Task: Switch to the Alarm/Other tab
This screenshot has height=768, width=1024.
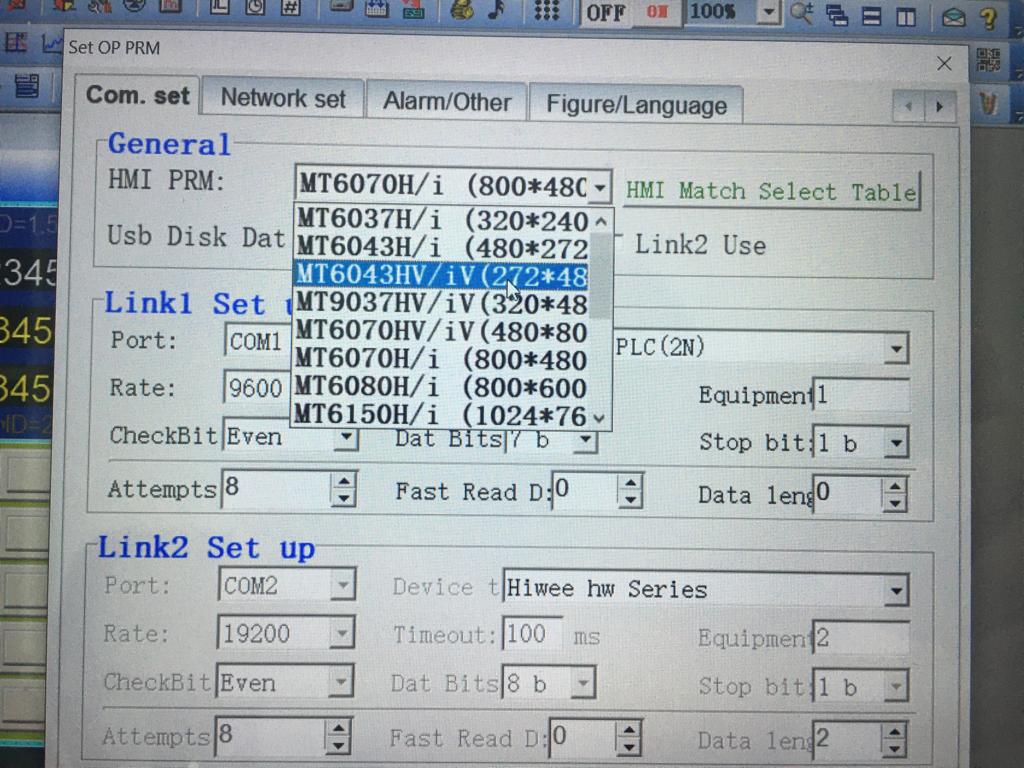Action: tap(447, 102)
